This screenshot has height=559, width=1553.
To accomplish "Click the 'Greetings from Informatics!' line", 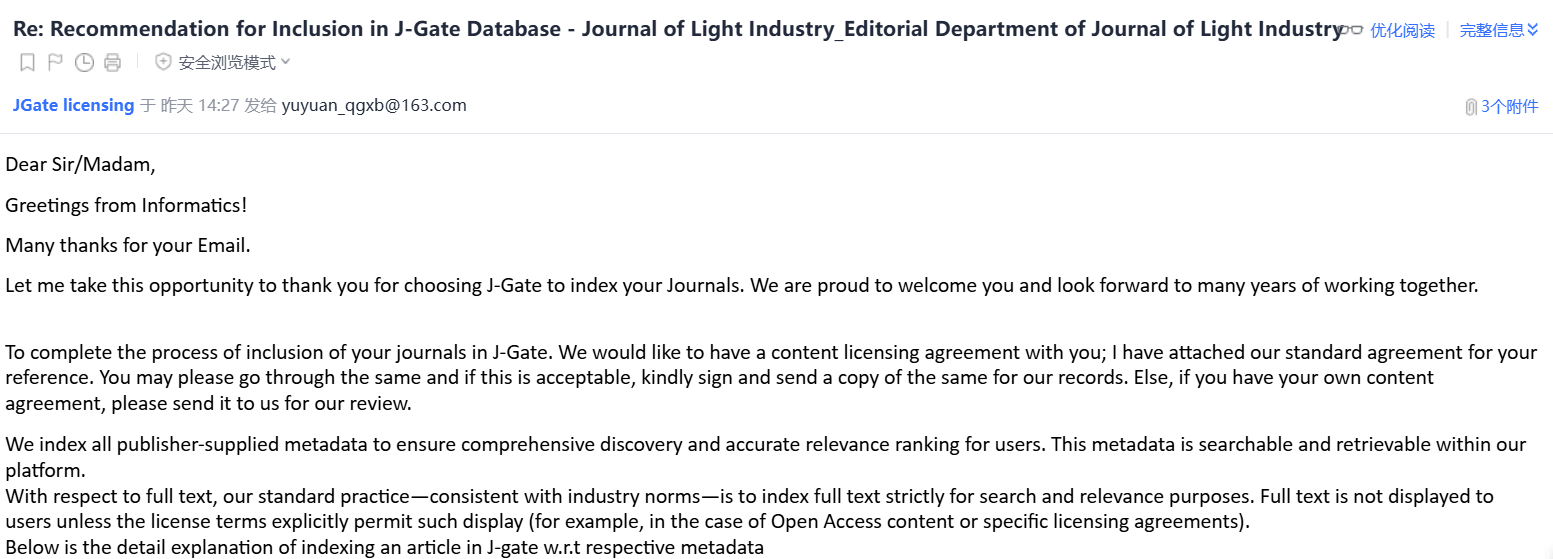I will point(126,205).
